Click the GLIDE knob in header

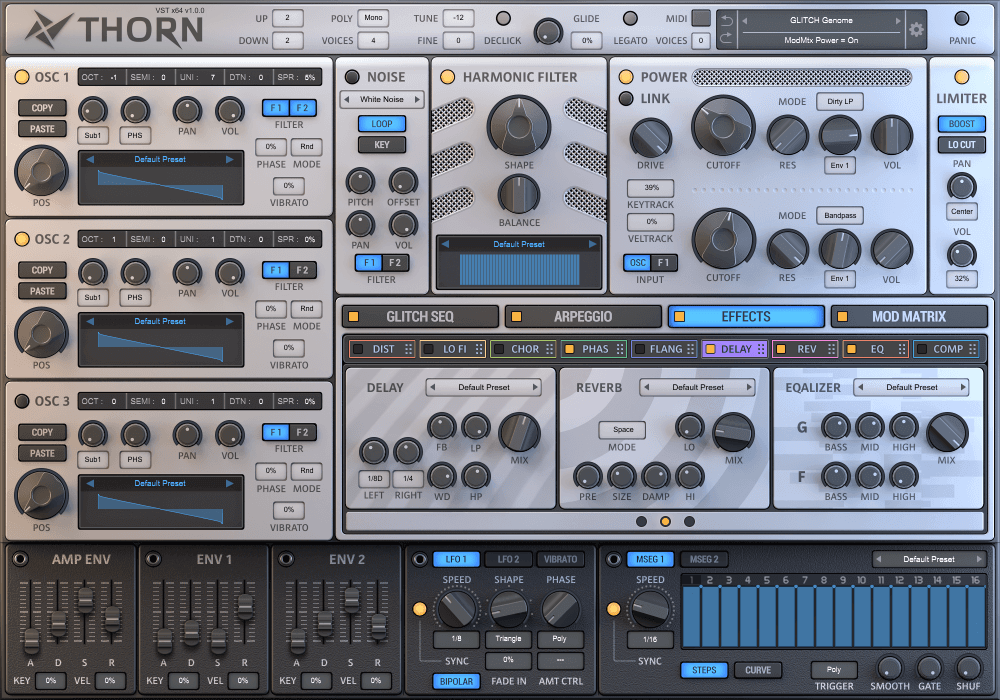[x=548, y=31]
